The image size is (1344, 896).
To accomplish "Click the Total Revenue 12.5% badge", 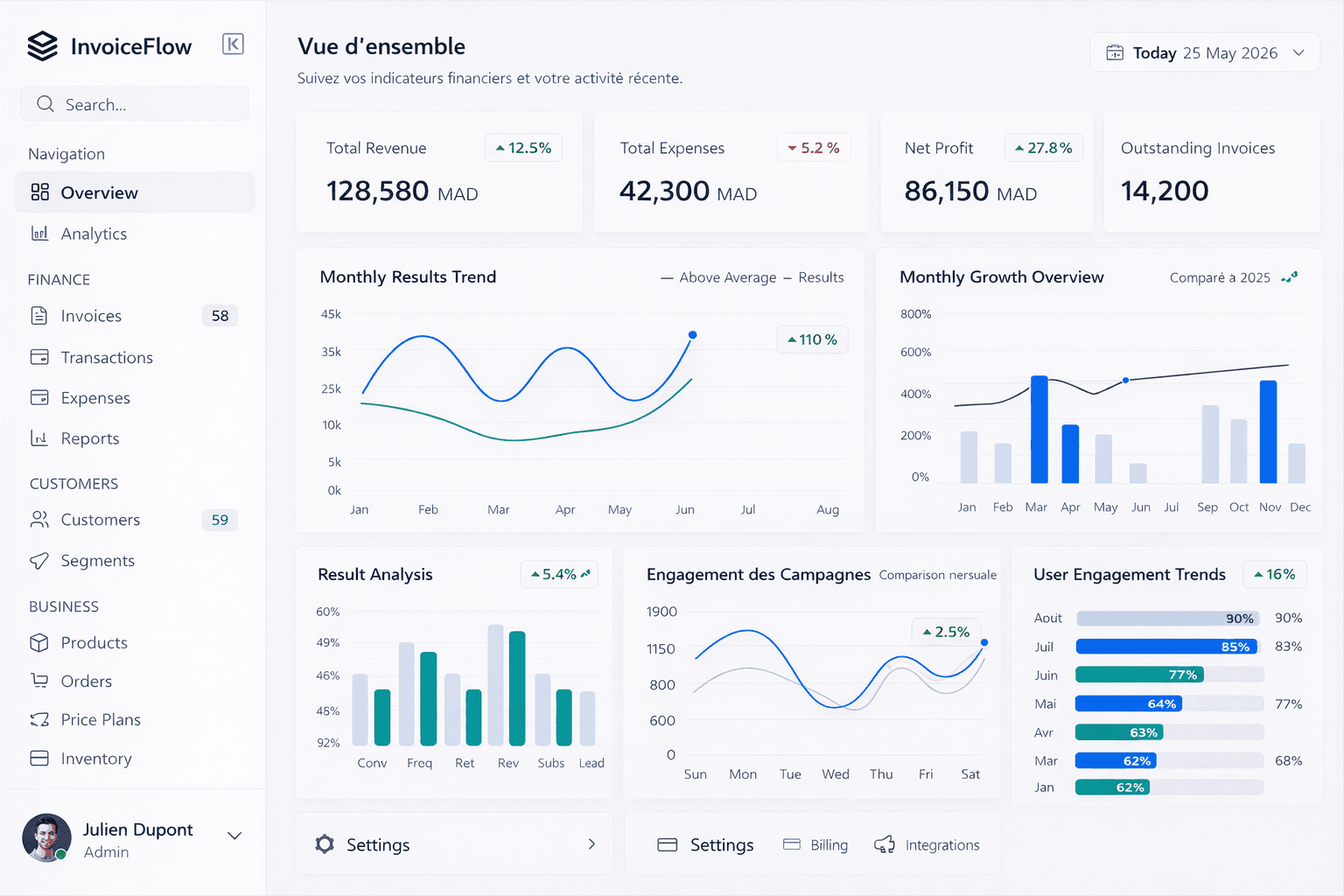I will pos(523,148).
